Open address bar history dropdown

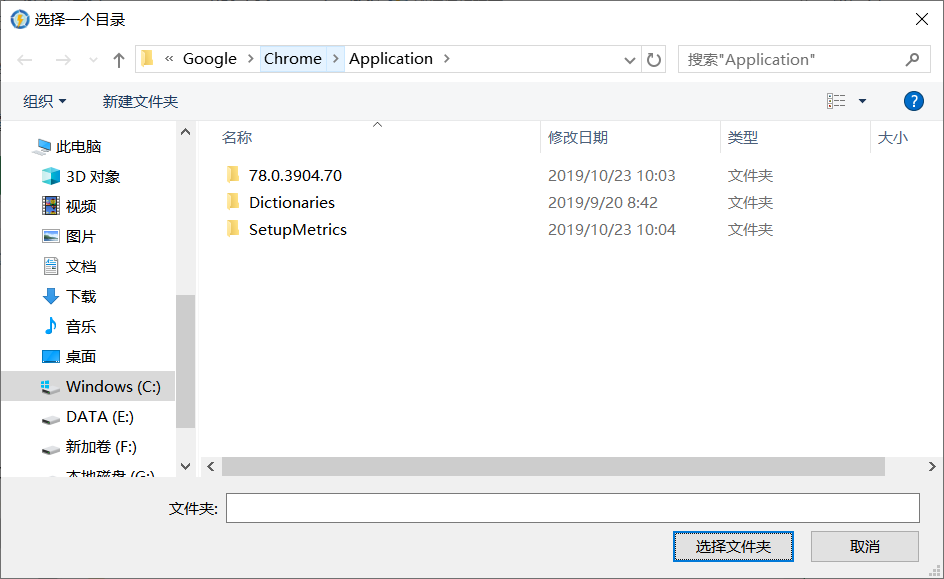point(630,60)
